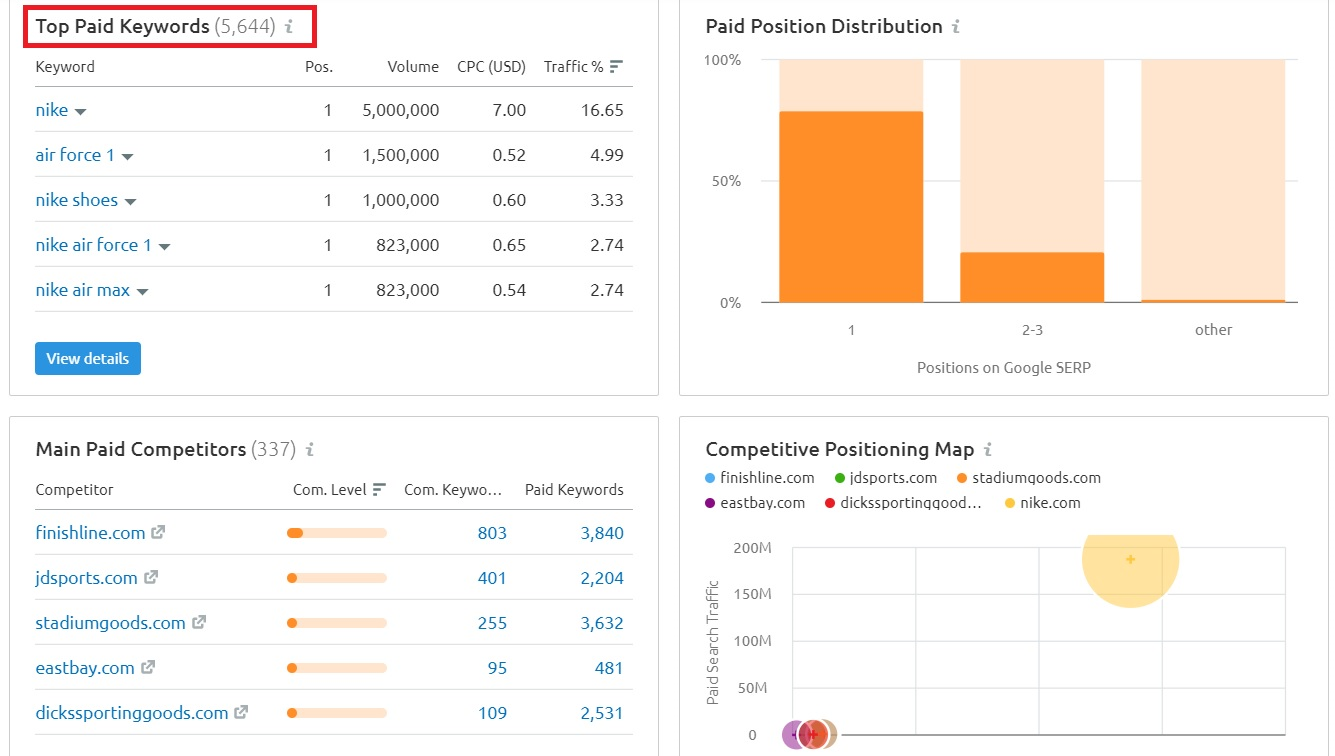Expand dropdown arrow next to nike keyword
The image size is (1335, 756).
pyautogui.click(x=81, y=112)
